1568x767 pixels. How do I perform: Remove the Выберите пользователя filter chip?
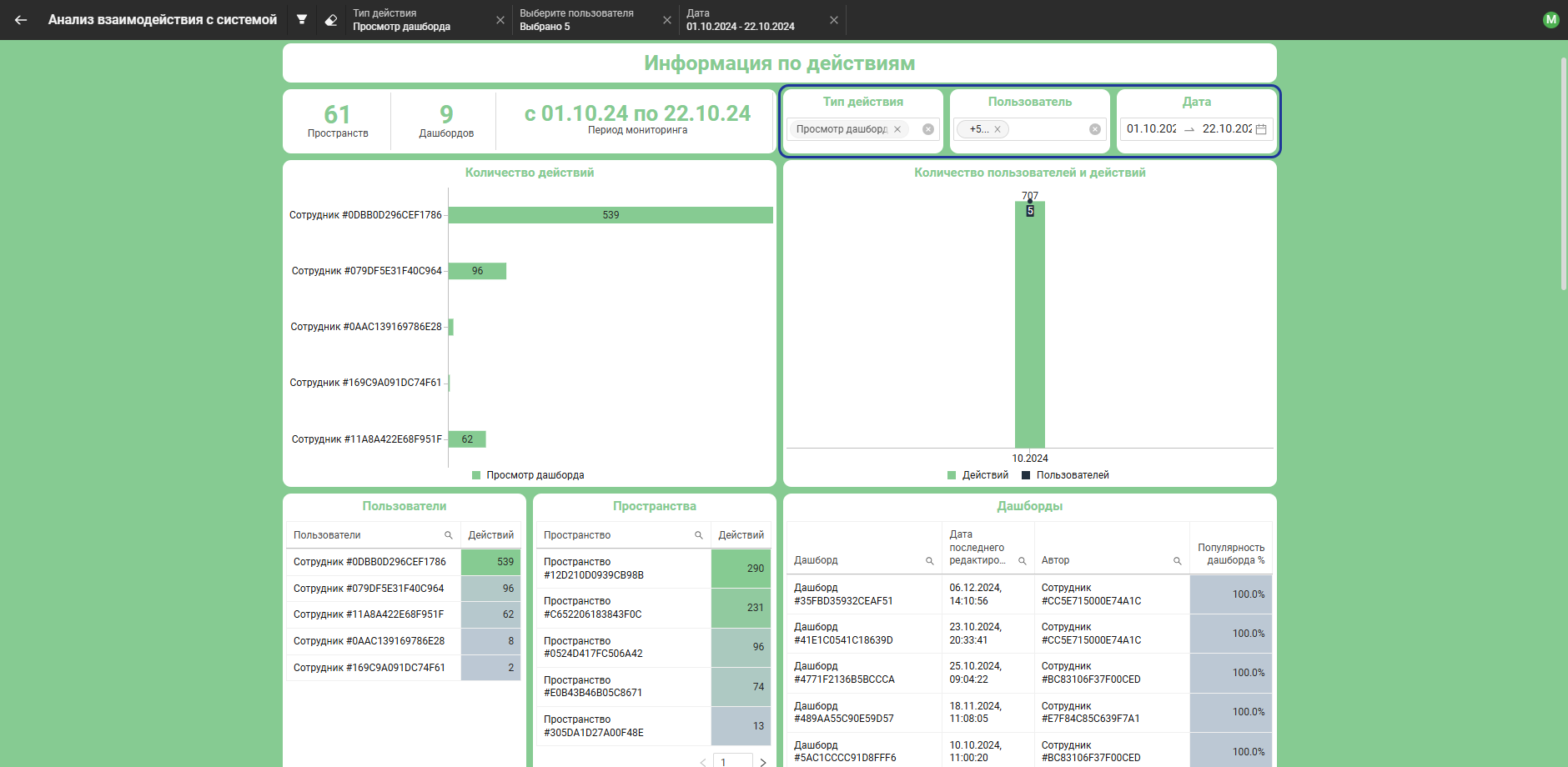tap(667, 20)
